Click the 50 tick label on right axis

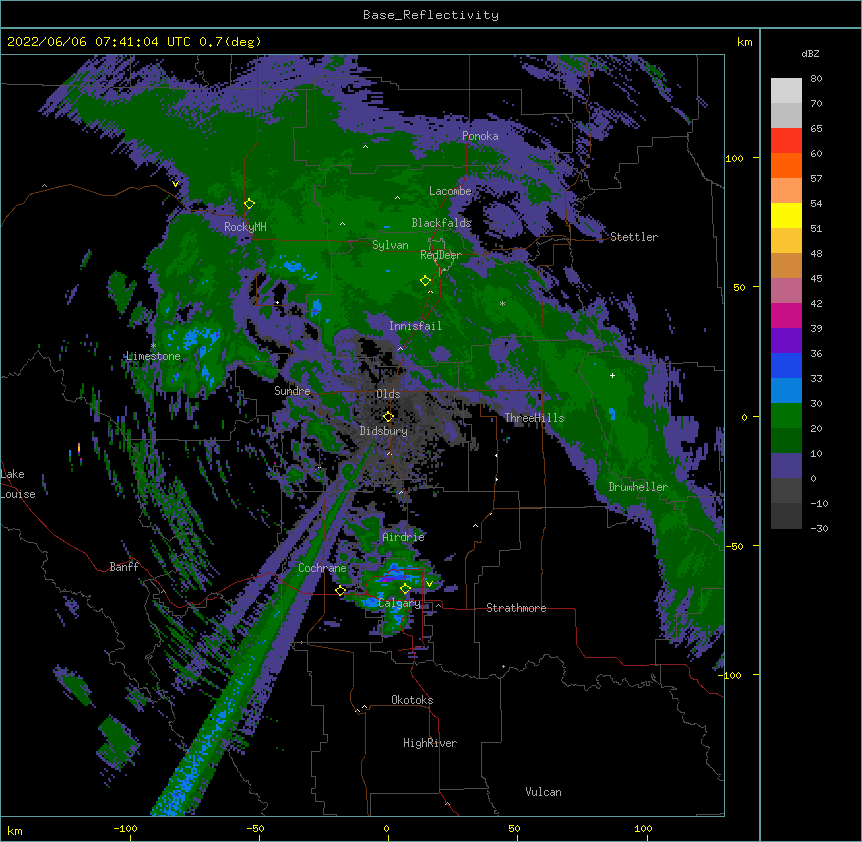[x=739, y=287]
